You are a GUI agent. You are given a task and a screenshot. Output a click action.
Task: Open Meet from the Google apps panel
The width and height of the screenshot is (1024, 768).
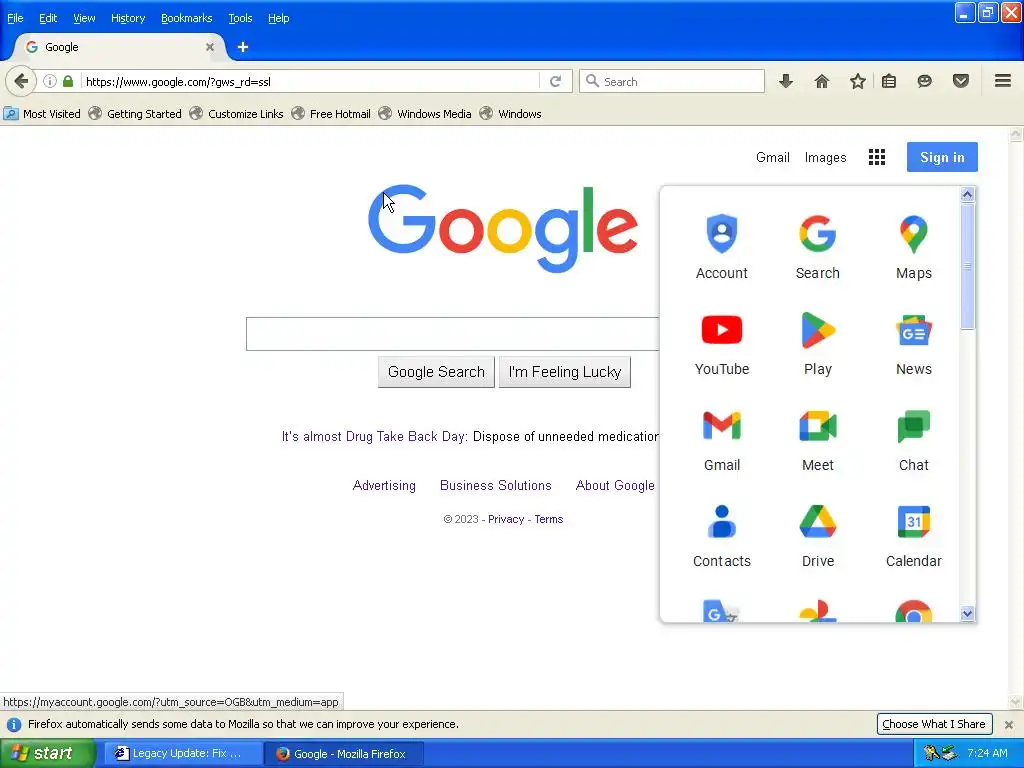(x=818, y=440)
